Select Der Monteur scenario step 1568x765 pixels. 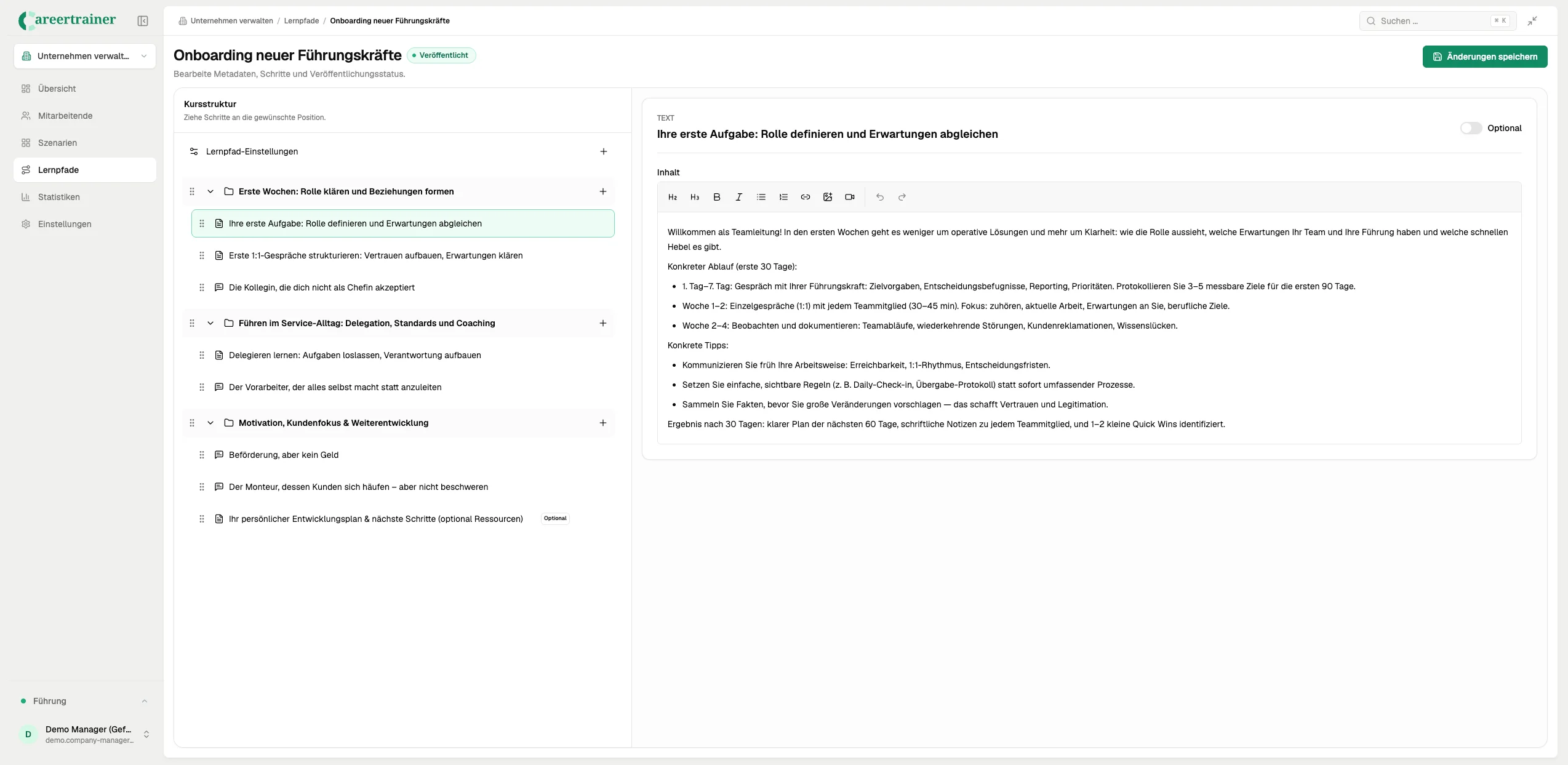[403, 487]
